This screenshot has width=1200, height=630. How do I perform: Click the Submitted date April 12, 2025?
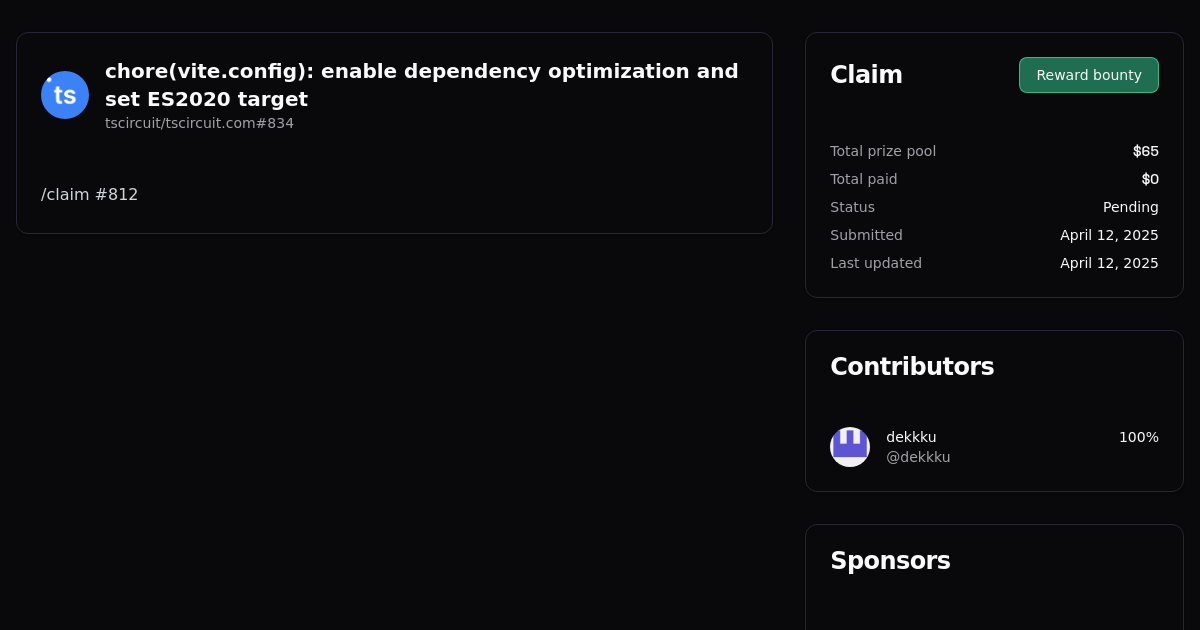tap(1109, 235)
